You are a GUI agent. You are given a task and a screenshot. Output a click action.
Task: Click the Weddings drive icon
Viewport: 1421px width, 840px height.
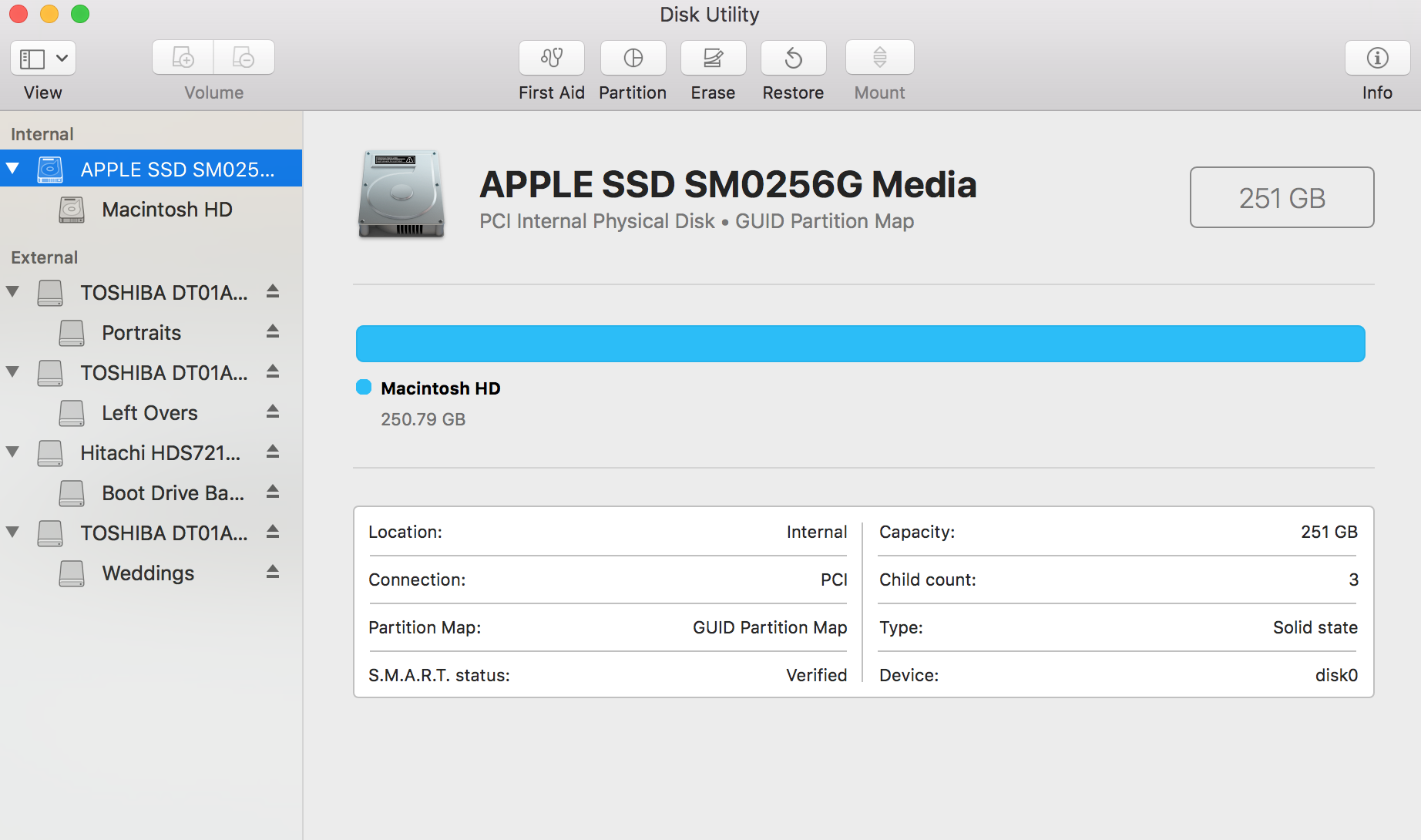point(72,573)
